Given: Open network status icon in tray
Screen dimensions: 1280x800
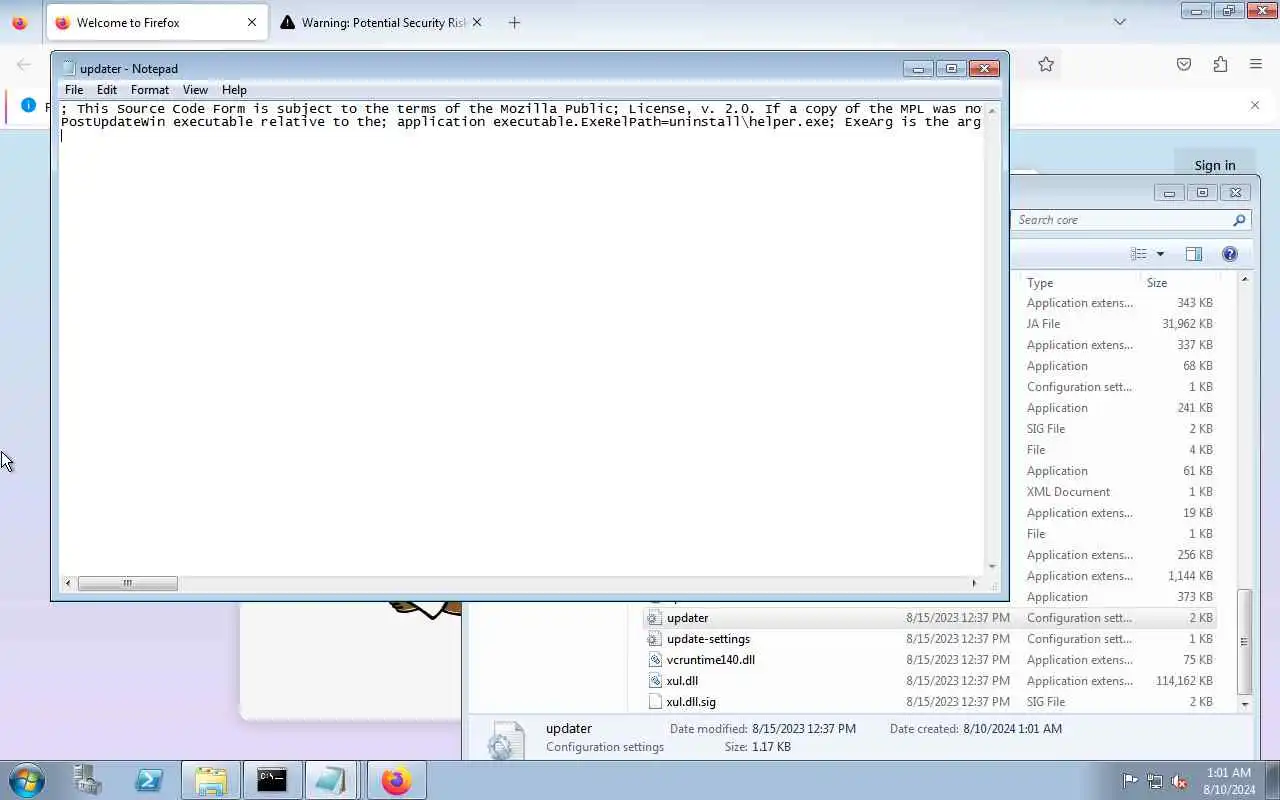Looking at the screenshot, I should (x=1155, y=781).
